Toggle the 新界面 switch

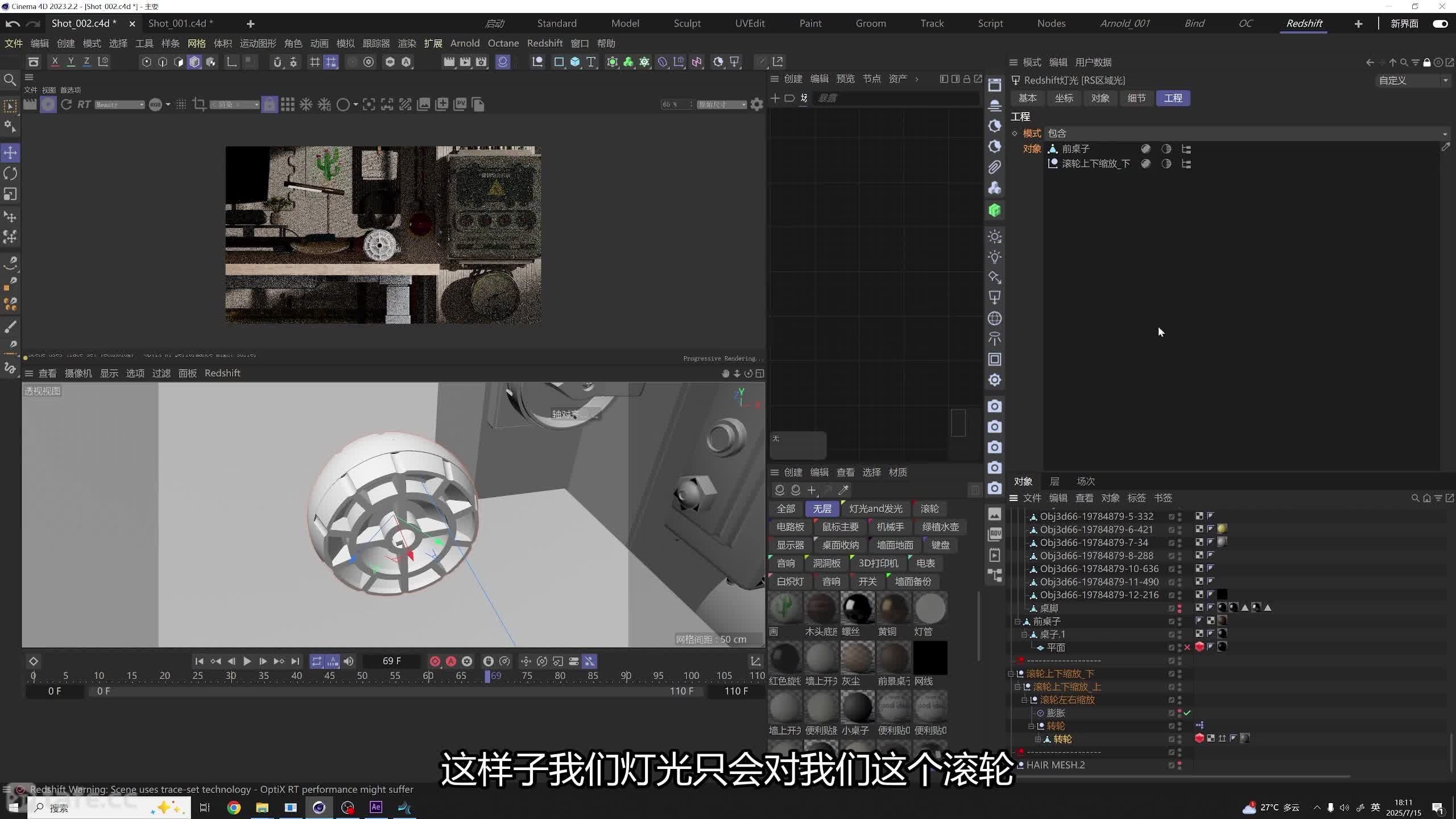click(x=1440, y=24)
